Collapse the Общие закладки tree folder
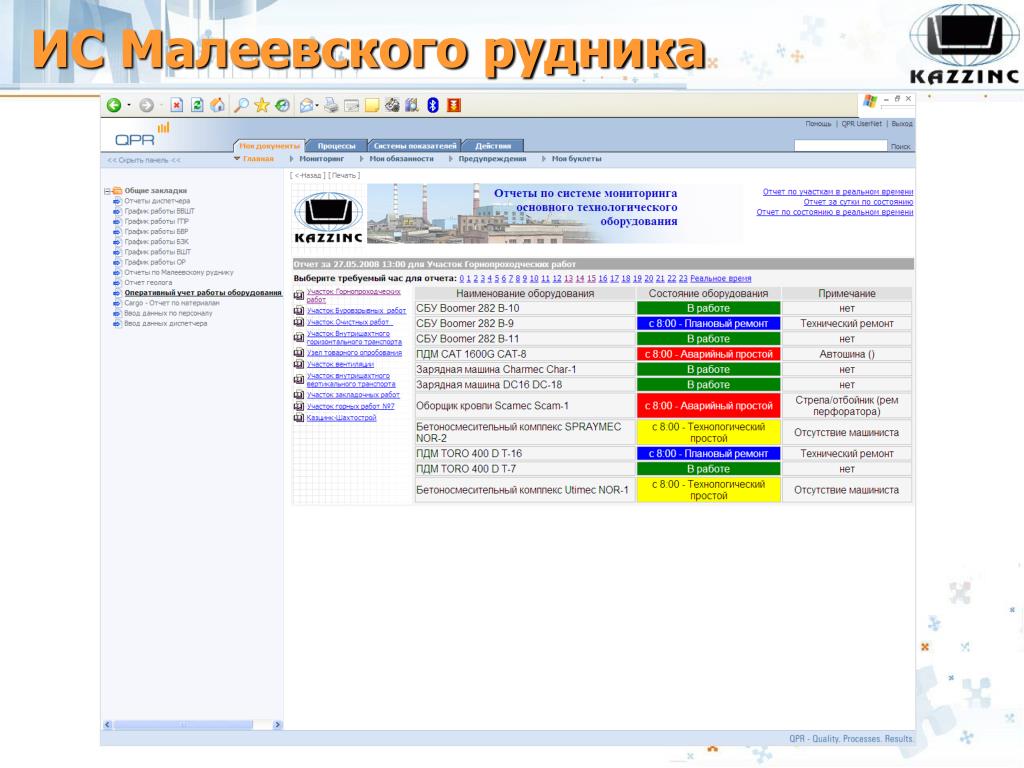Screen dimensions: 1024x768 107,191
